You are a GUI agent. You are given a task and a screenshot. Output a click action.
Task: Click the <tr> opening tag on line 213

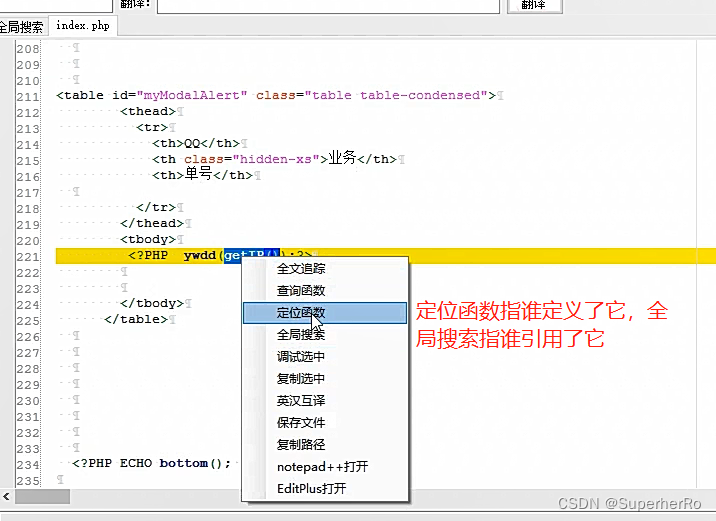[x=152, y=127]
